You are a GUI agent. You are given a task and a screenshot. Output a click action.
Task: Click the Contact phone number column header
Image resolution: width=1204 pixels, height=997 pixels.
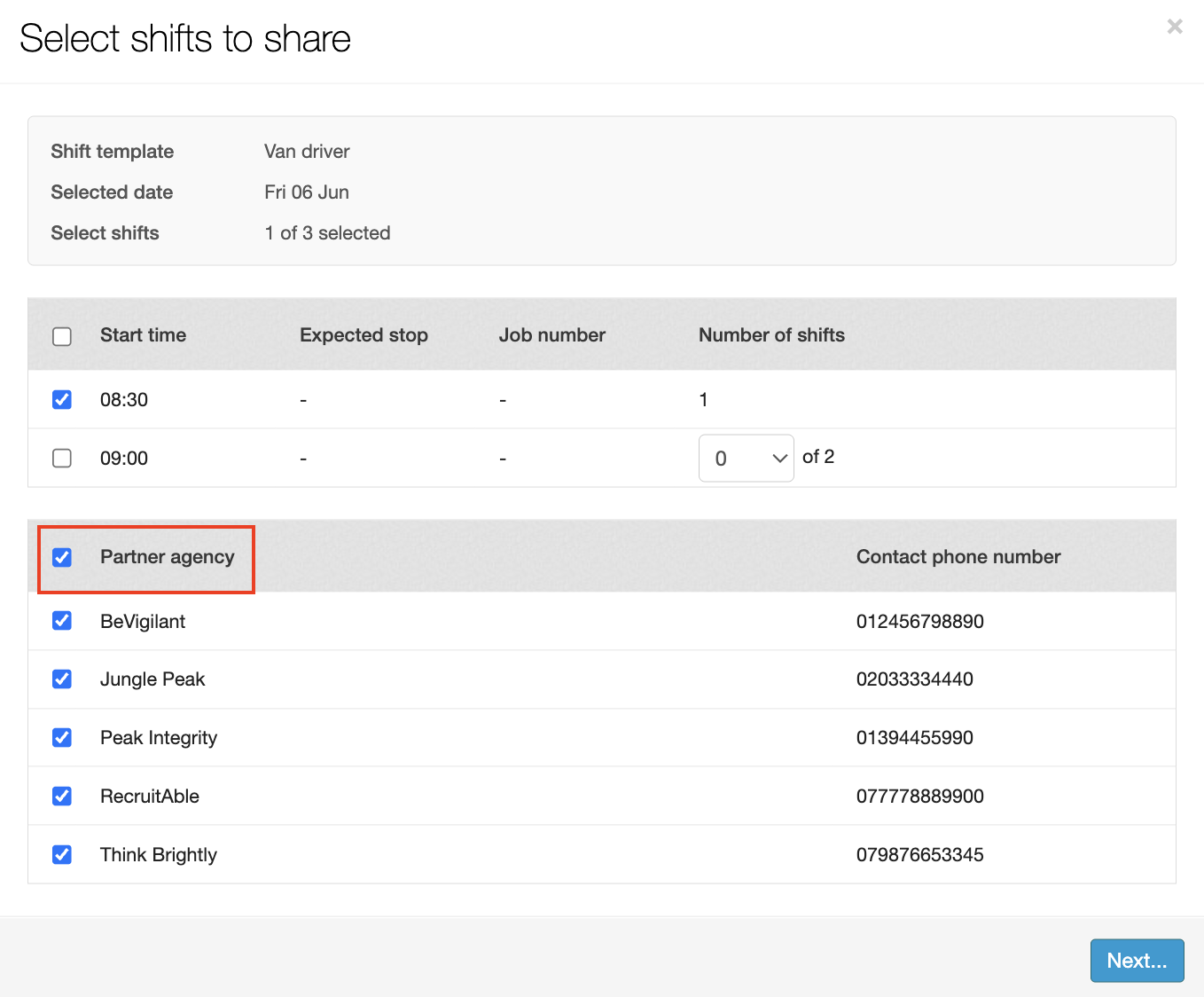pyautogui.click(x=958, y=557)
